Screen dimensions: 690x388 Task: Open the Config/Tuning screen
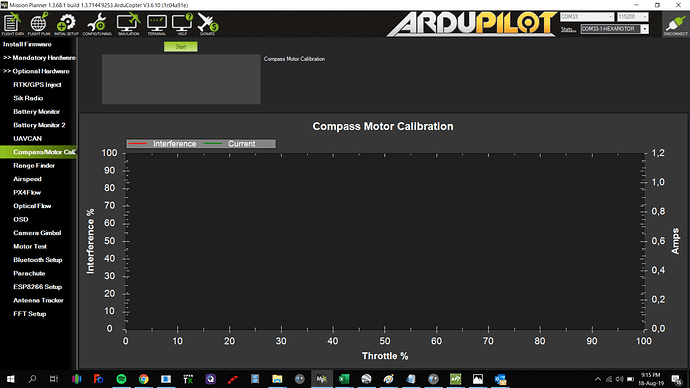click(97, 24)
